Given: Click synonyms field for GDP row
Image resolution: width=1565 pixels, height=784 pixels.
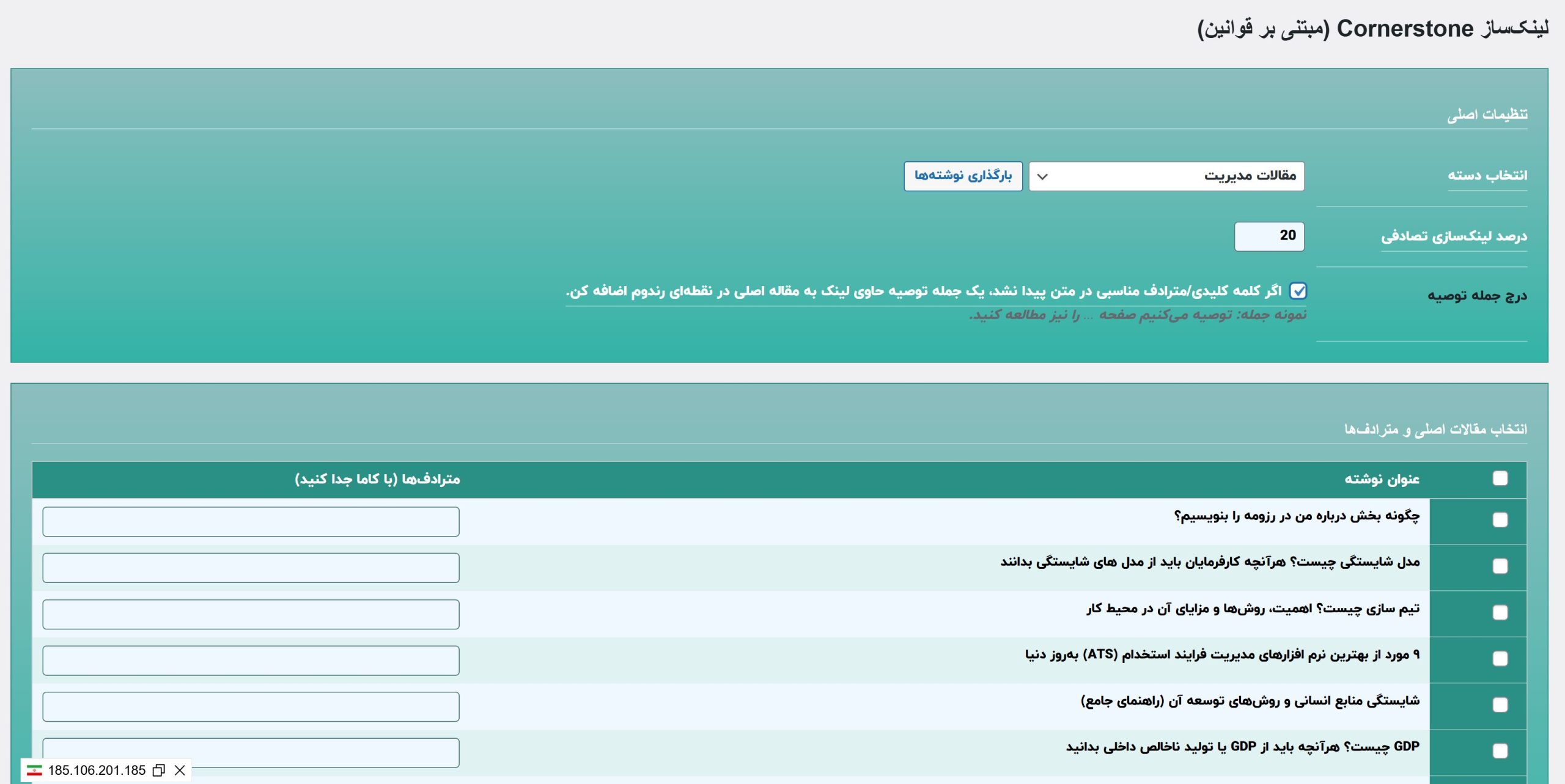Looking at the screenshot, I should (251, 753).
